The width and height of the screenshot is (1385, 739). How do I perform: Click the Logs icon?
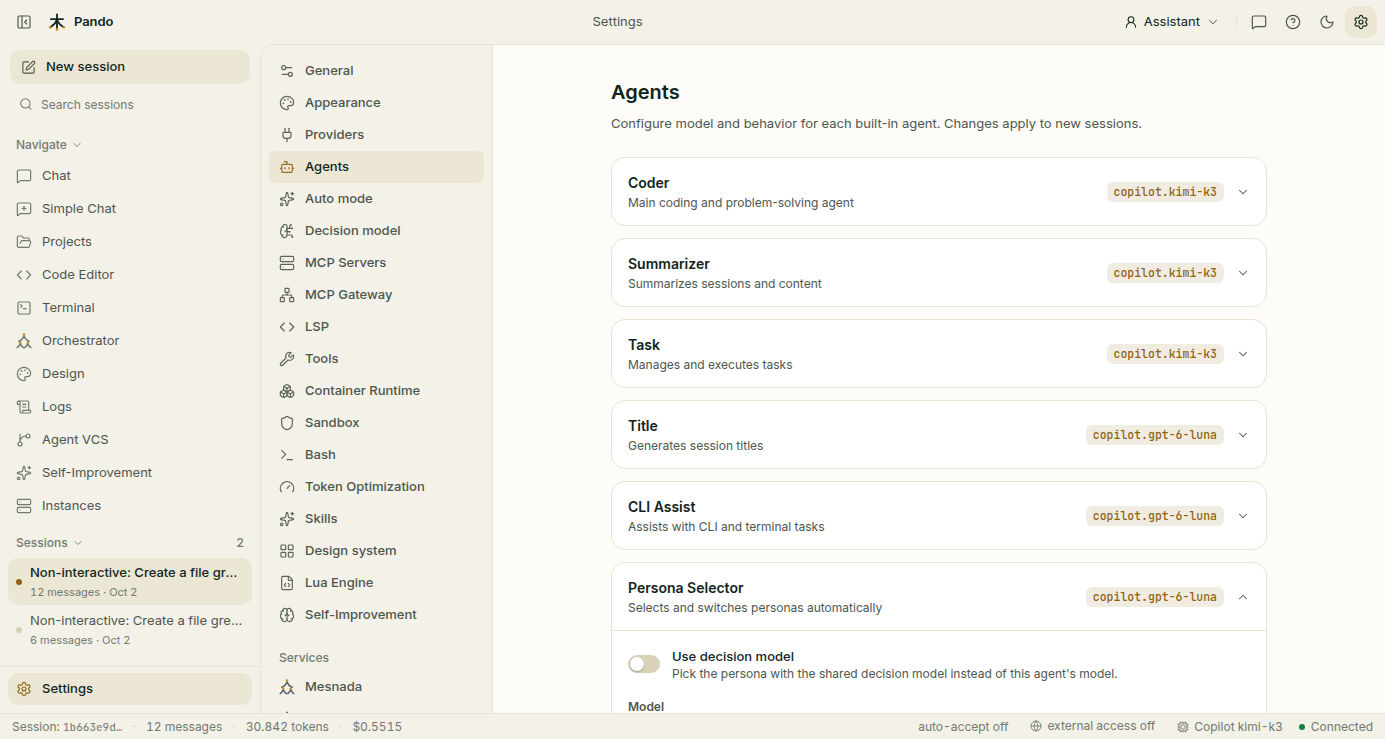point(24,407)
